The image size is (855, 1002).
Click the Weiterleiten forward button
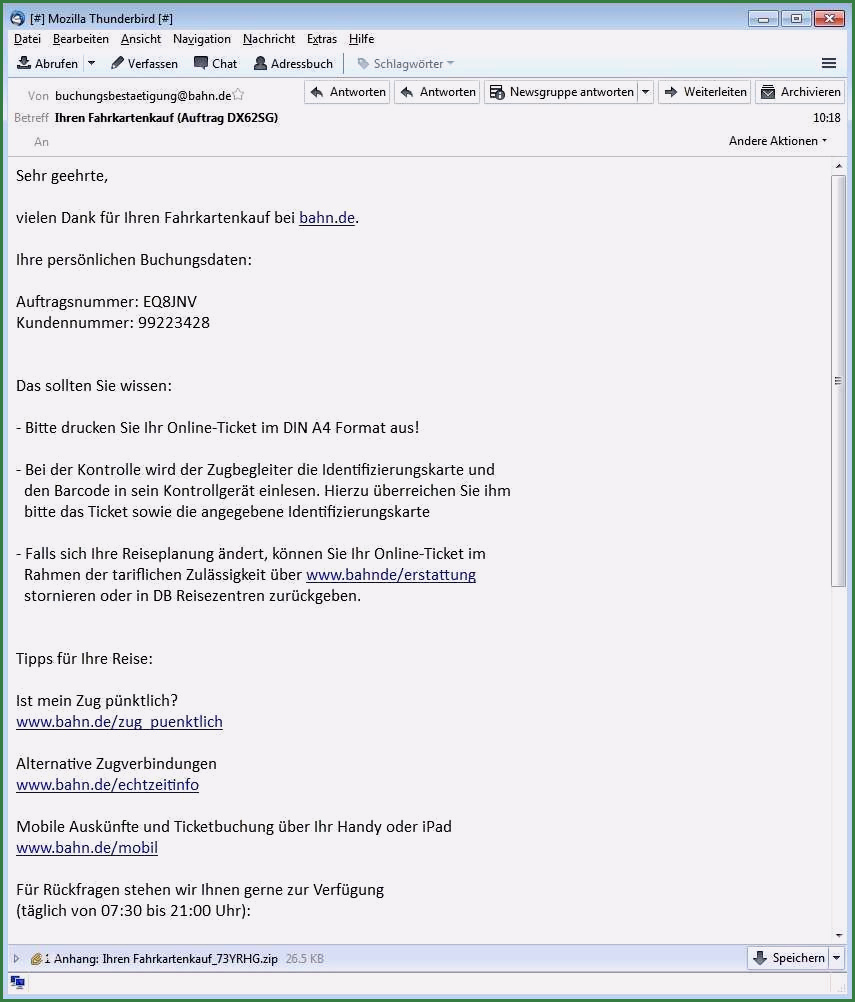(x=705, y=92)
